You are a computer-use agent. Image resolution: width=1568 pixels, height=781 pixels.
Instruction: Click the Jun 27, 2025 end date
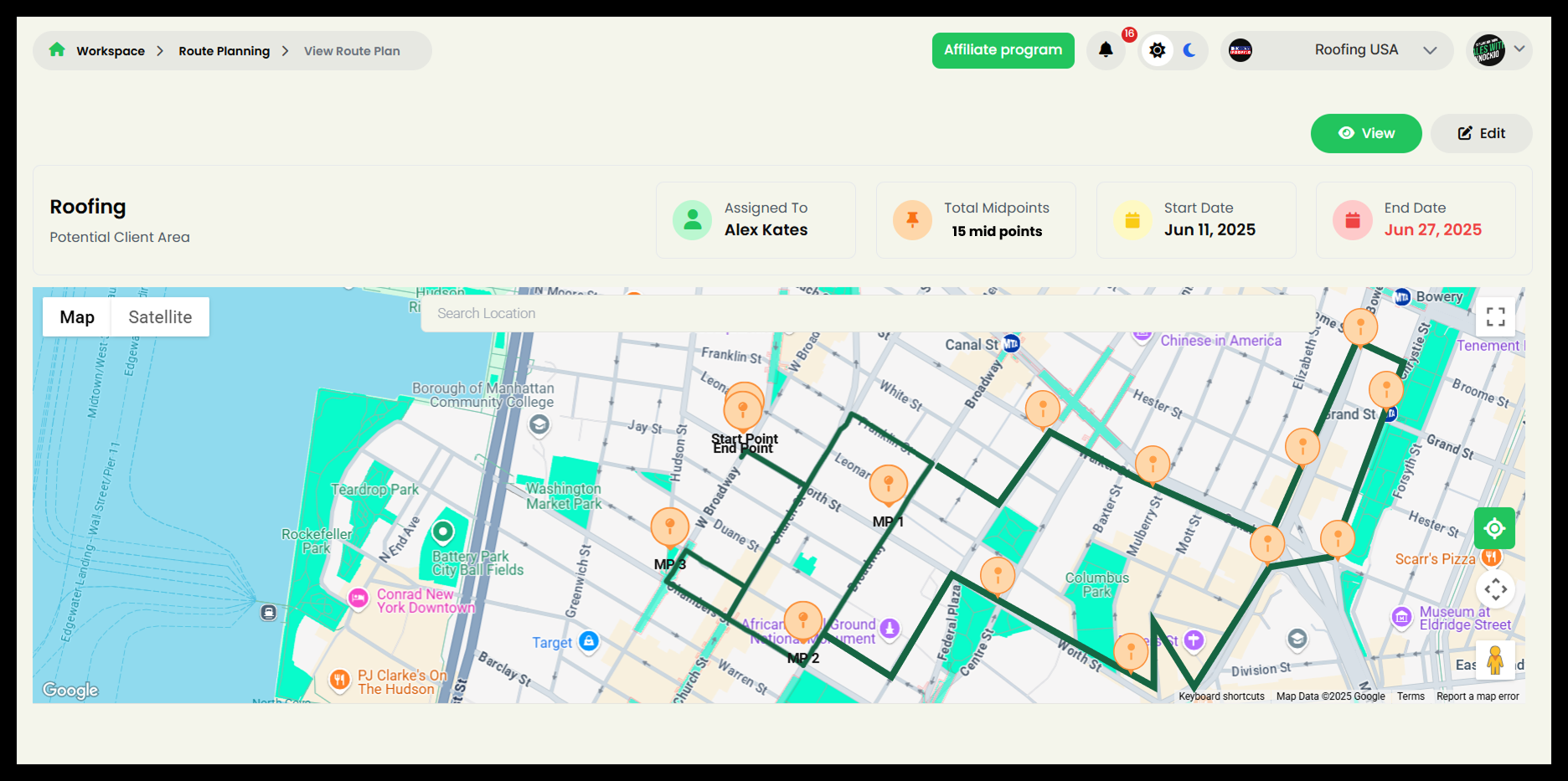(x=1432, y=230)
